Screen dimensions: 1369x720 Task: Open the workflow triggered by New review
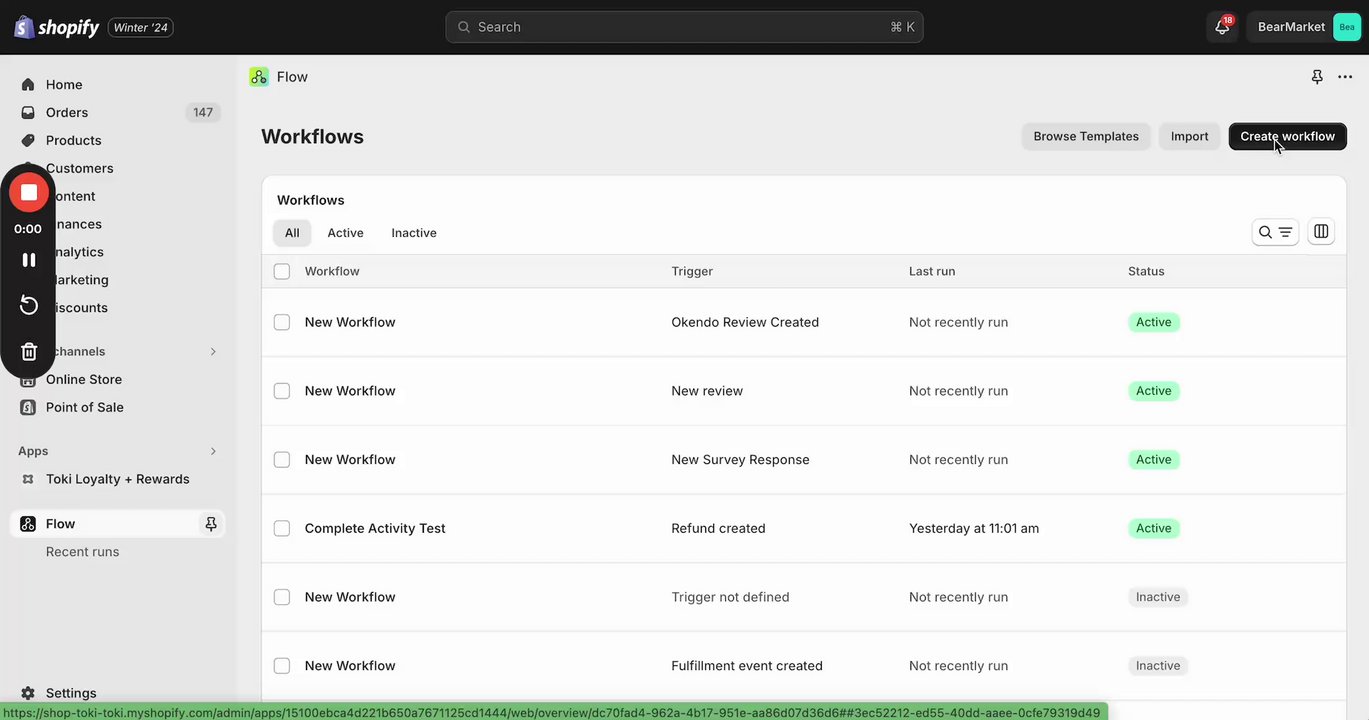pyautogui.click(x=350, y=391)
